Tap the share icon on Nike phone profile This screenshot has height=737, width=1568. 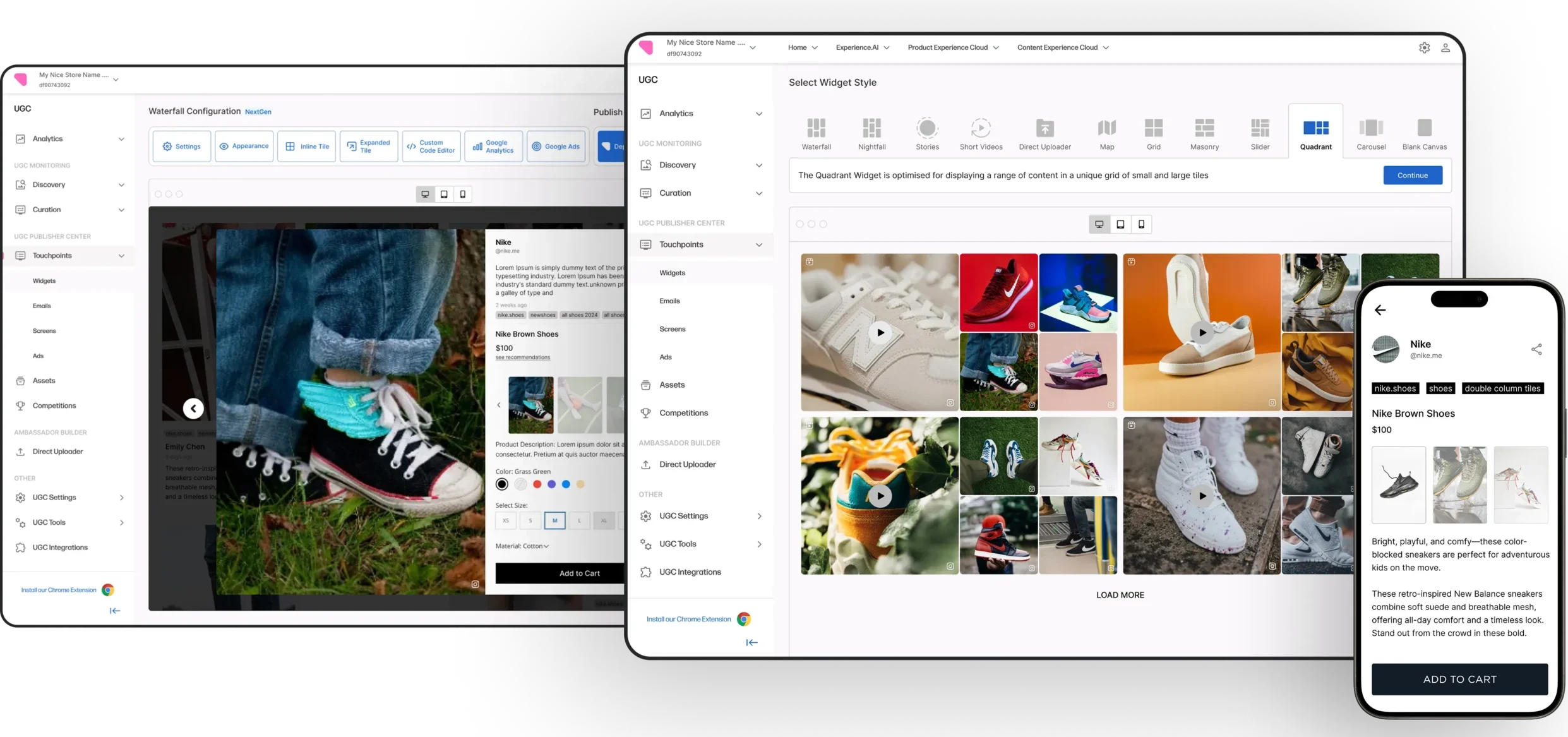click(1536, 349)
